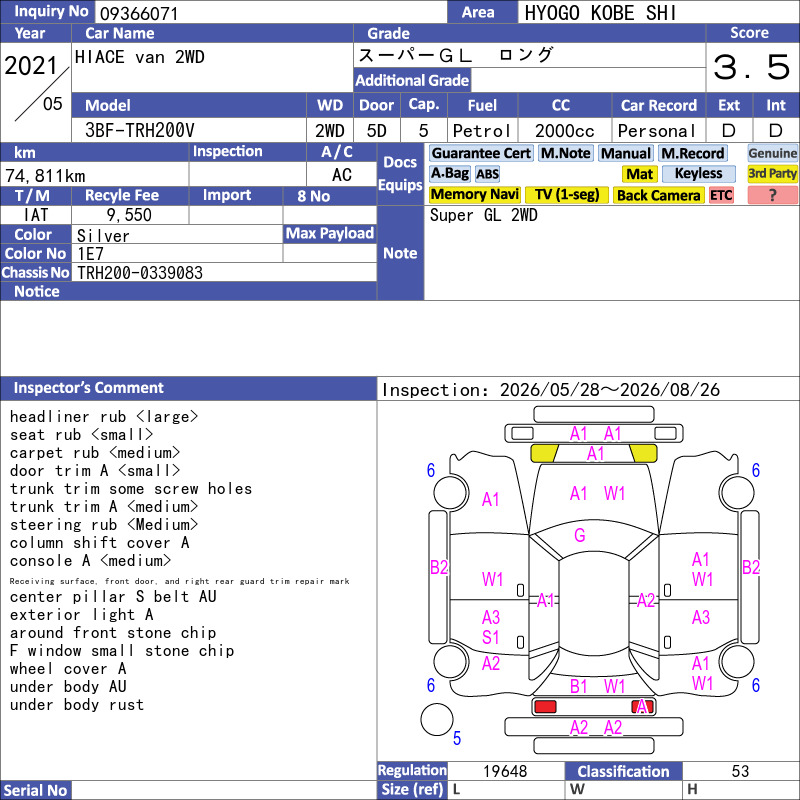Click the car name HIACE van 2WD
Viewport: 800px width, 800px height.
(139, 57)
